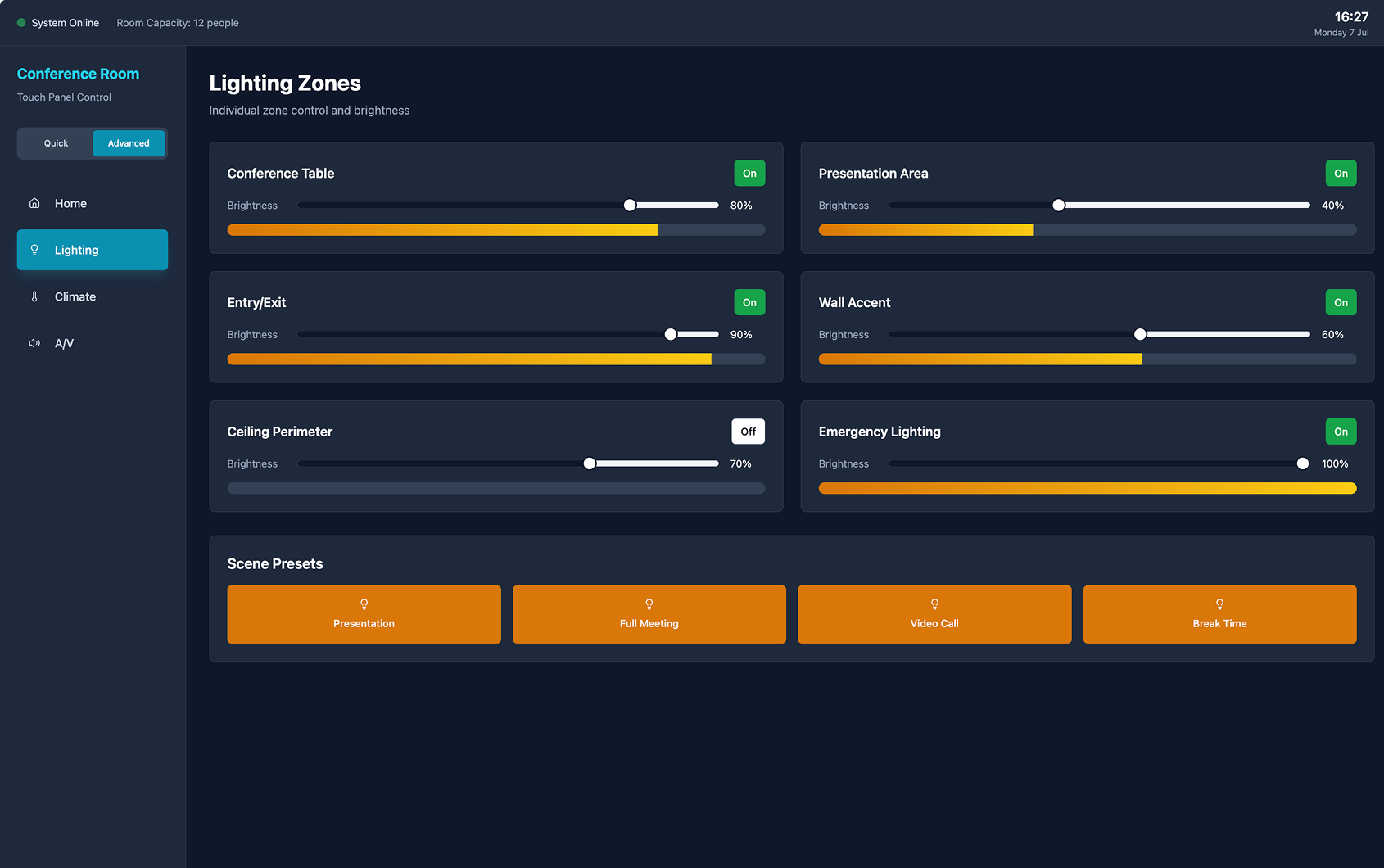Apply the Video Call scene preset

(934, 614)
